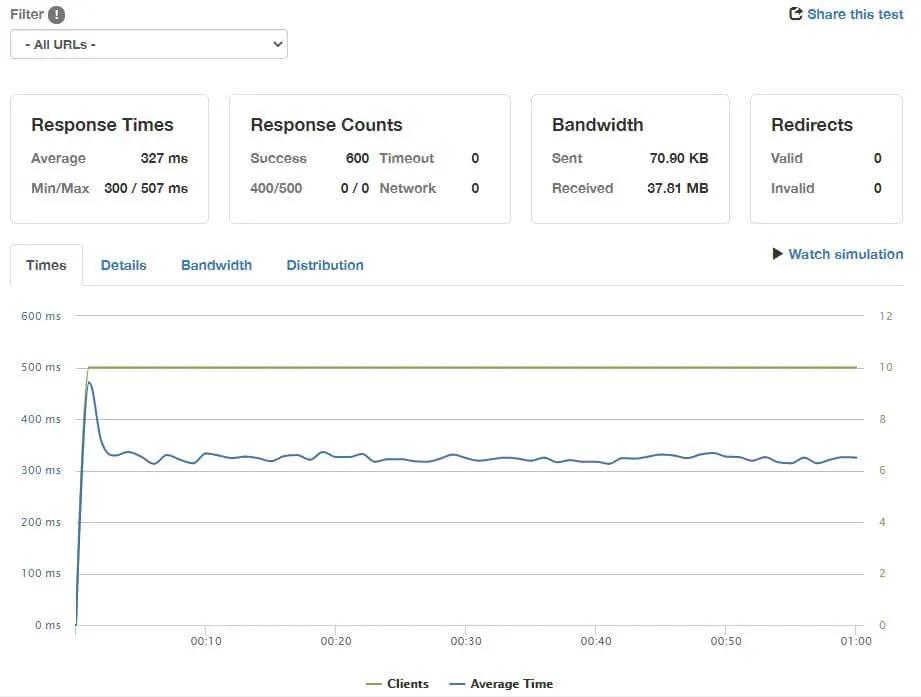Click the Filter label text
This screenshot has width=921, height=697.
click(27, 14)
